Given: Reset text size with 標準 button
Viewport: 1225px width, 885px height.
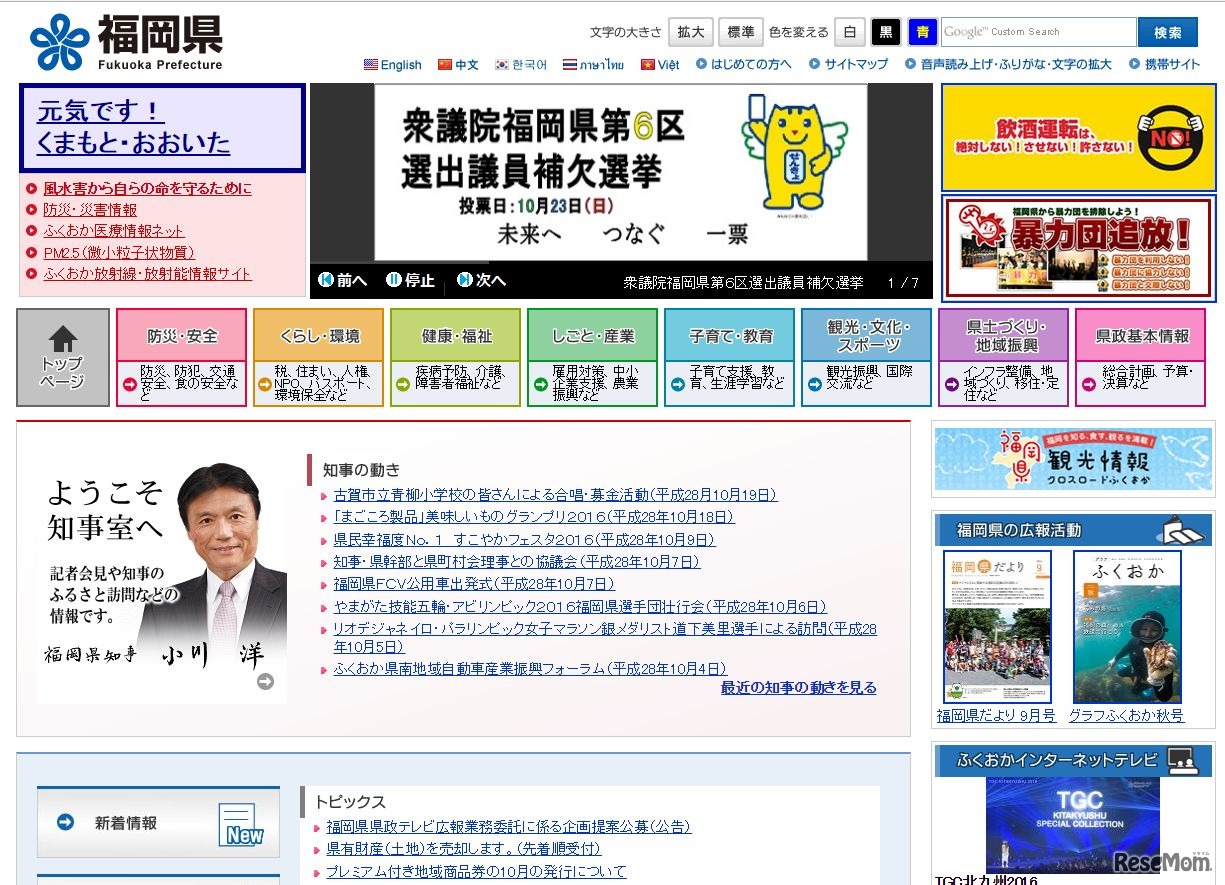Looking at the screenshot, I should (740, 33).
